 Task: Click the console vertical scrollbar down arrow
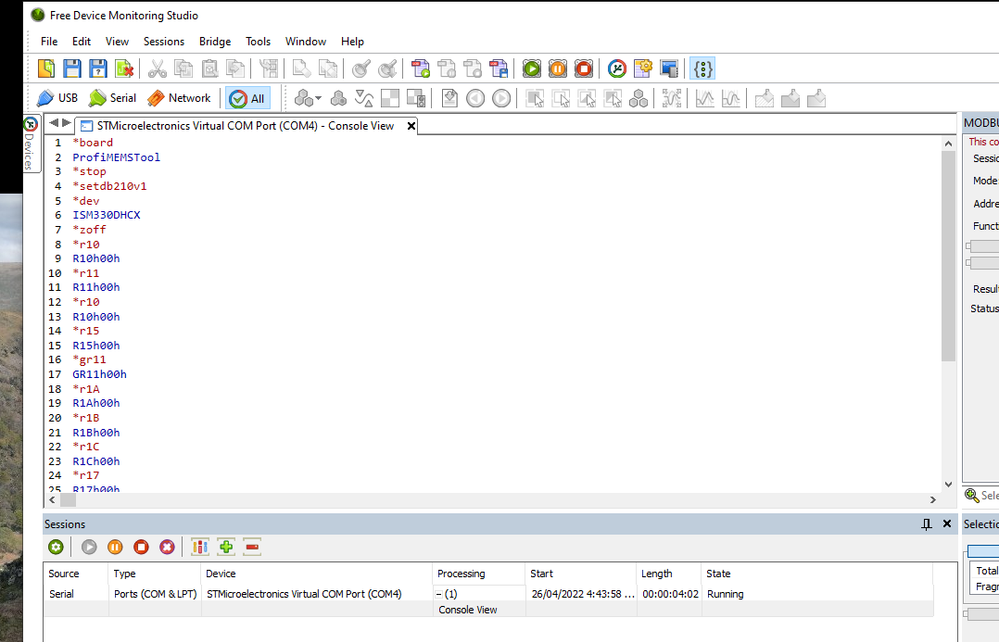pos(949,484)
